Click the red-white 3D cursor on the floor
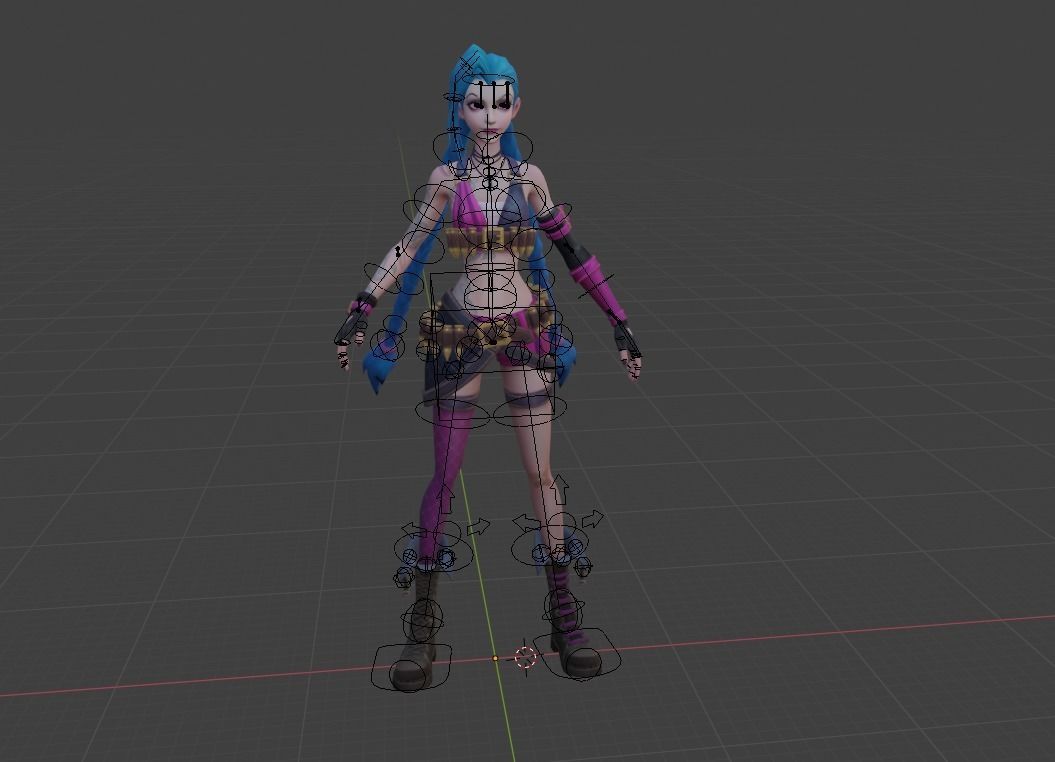 pyautogui.click(x=525, y=656)
